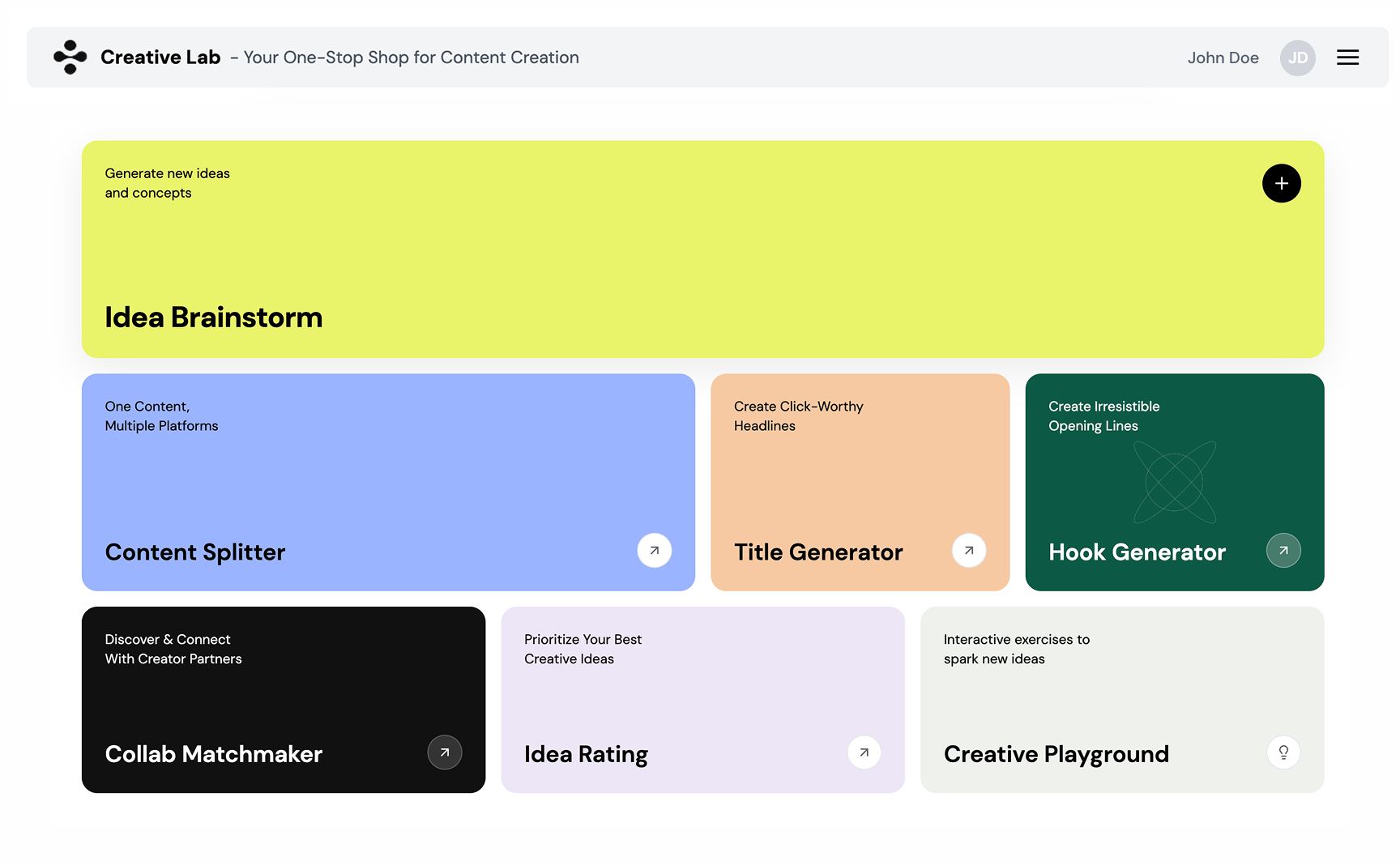This screenshot has height=865, width=1400.
Task: Select the Idea Brainstorm title
Action: click(x=214, y=317)
